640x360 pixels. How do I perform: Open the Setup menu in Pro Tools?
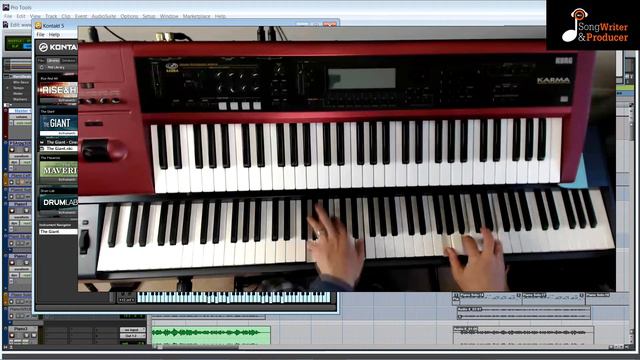149,16
